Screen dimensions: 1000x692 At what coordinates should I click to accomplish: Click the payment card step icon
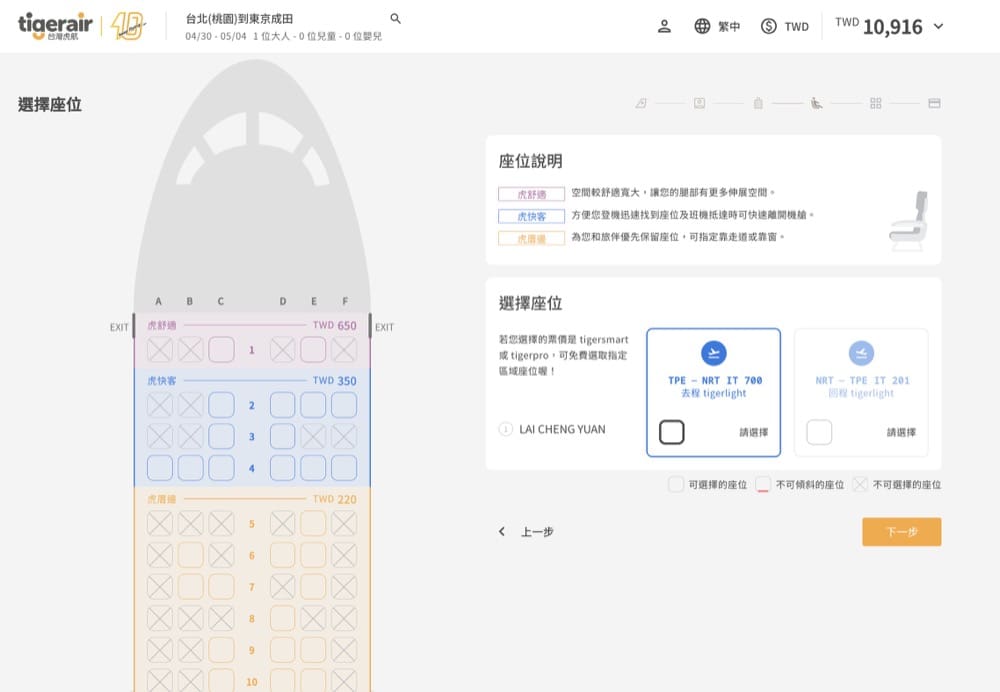coord(934,103)
